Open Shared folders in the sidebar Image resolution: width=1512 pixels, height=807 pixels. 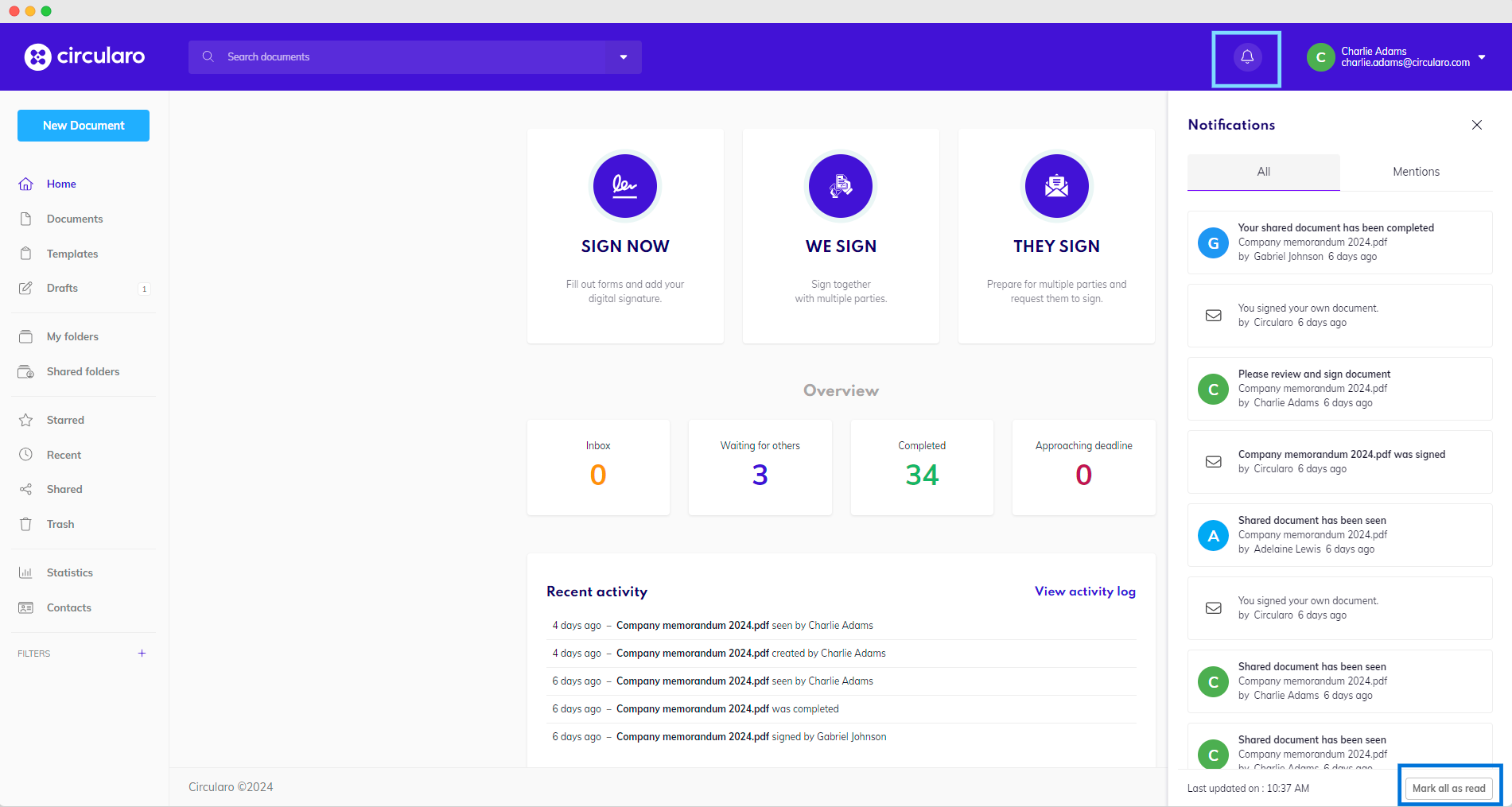[x=83, y=371]
